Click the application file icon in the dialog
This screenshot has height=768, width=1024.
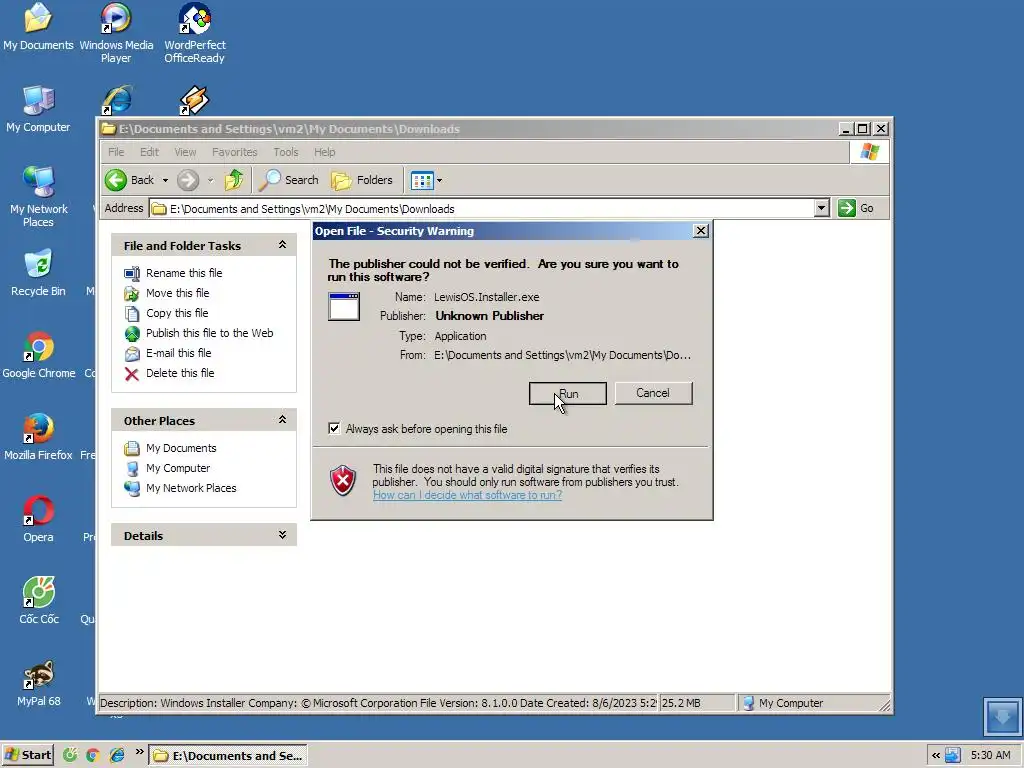344,306
